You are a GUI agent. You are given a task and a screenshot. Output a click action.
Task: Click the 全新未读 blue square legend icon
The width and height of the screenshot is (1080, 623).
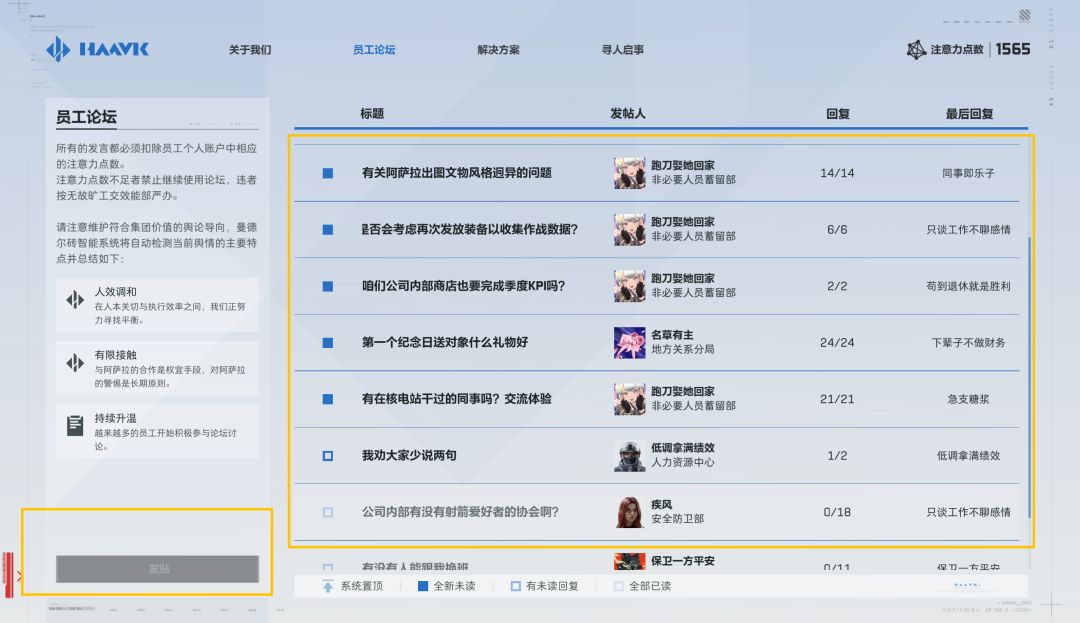(x=423, y=587)
